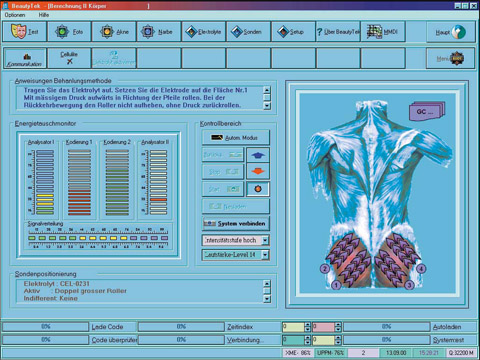Expand the Lautstärke-Level dropdown
This screenshot has width=480, height=360.
coord(265,255)
